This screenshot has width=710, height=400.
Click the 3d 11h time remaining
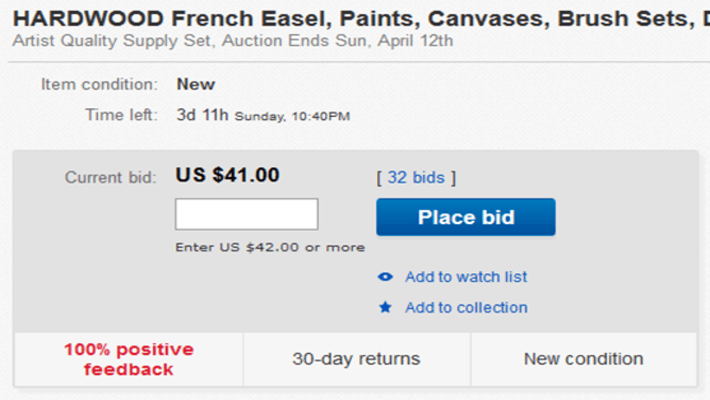[203, 115]
